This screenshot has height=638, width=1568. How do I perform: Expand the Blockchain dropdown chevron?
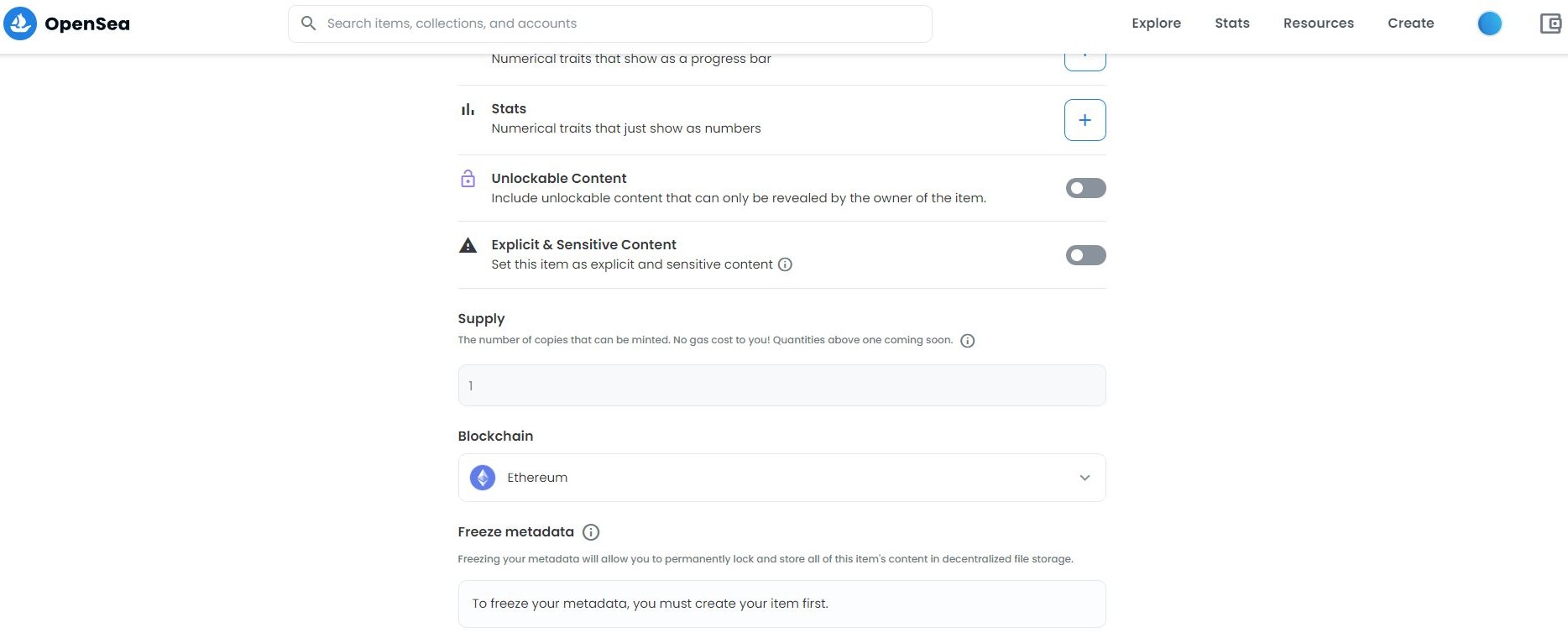(1085, 478)
